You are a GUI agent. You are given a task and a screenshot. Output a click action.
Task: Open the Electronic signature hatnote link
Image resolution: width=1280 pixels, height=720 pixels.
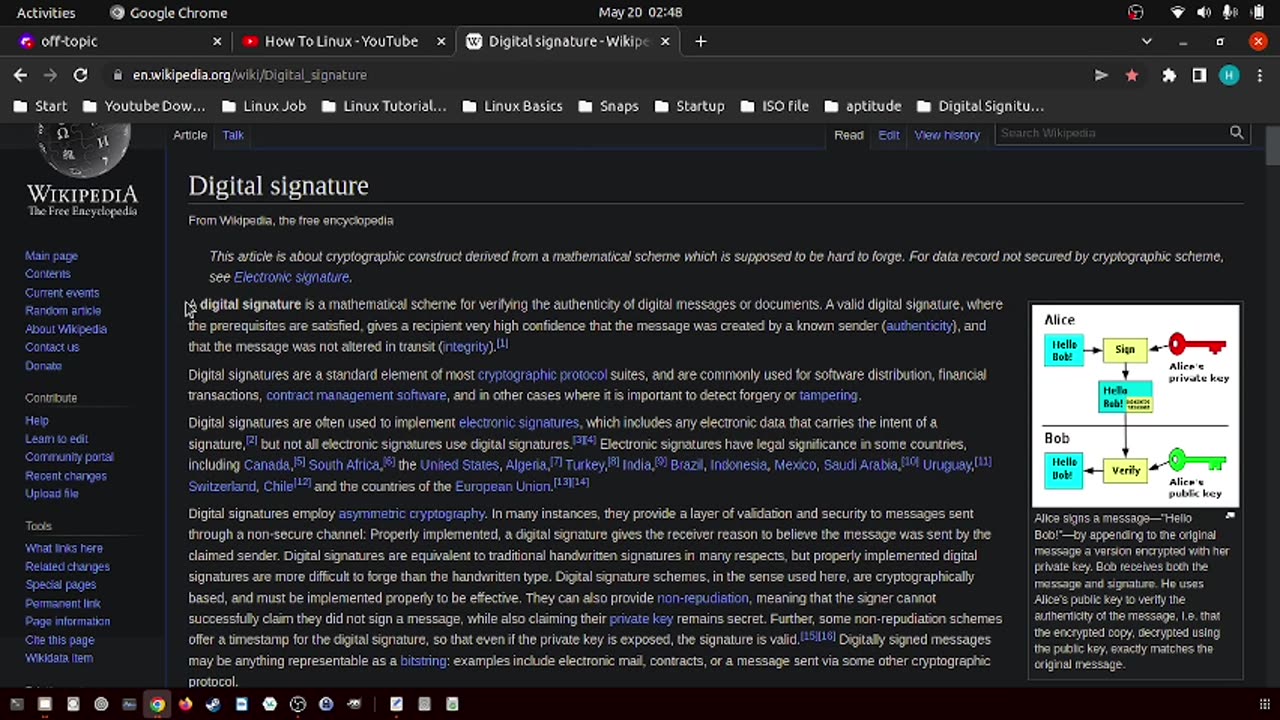coord(291,277)
